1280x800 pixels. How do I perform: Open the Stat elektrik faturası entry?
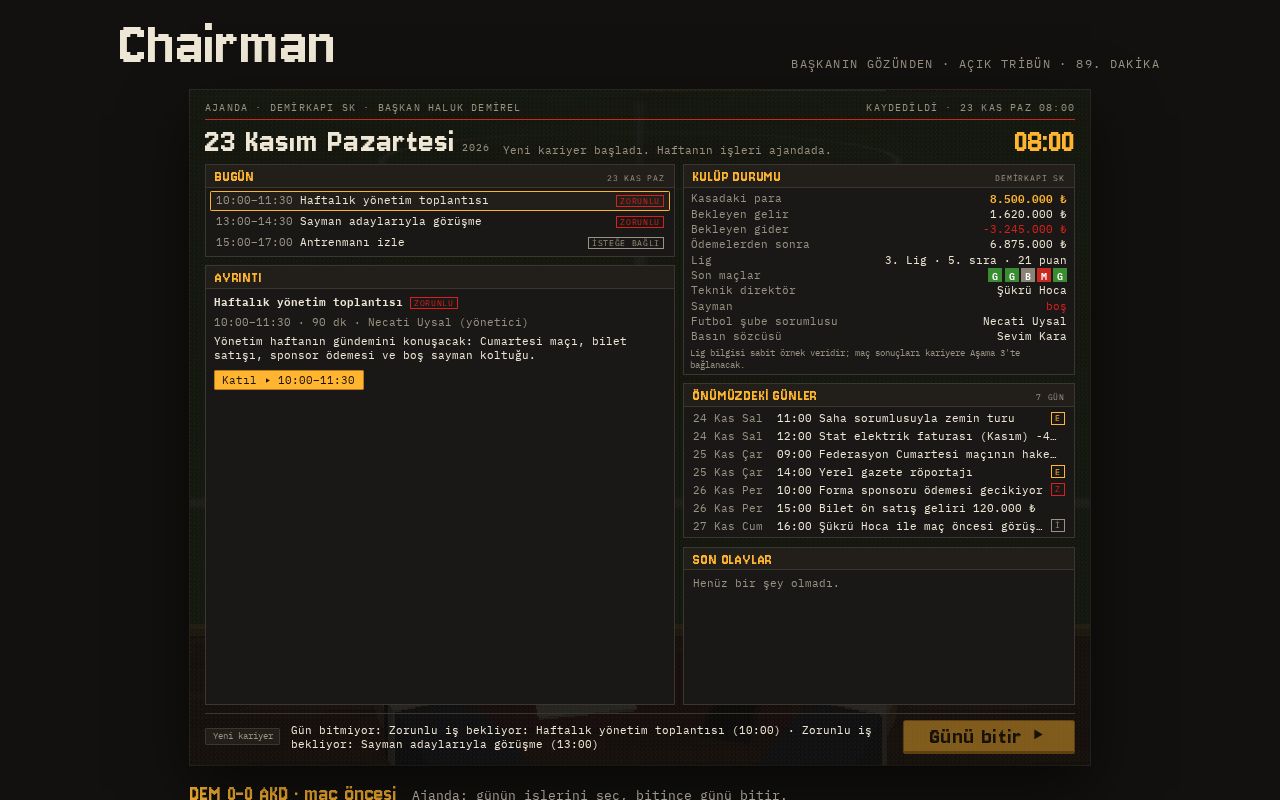point(879,436)
